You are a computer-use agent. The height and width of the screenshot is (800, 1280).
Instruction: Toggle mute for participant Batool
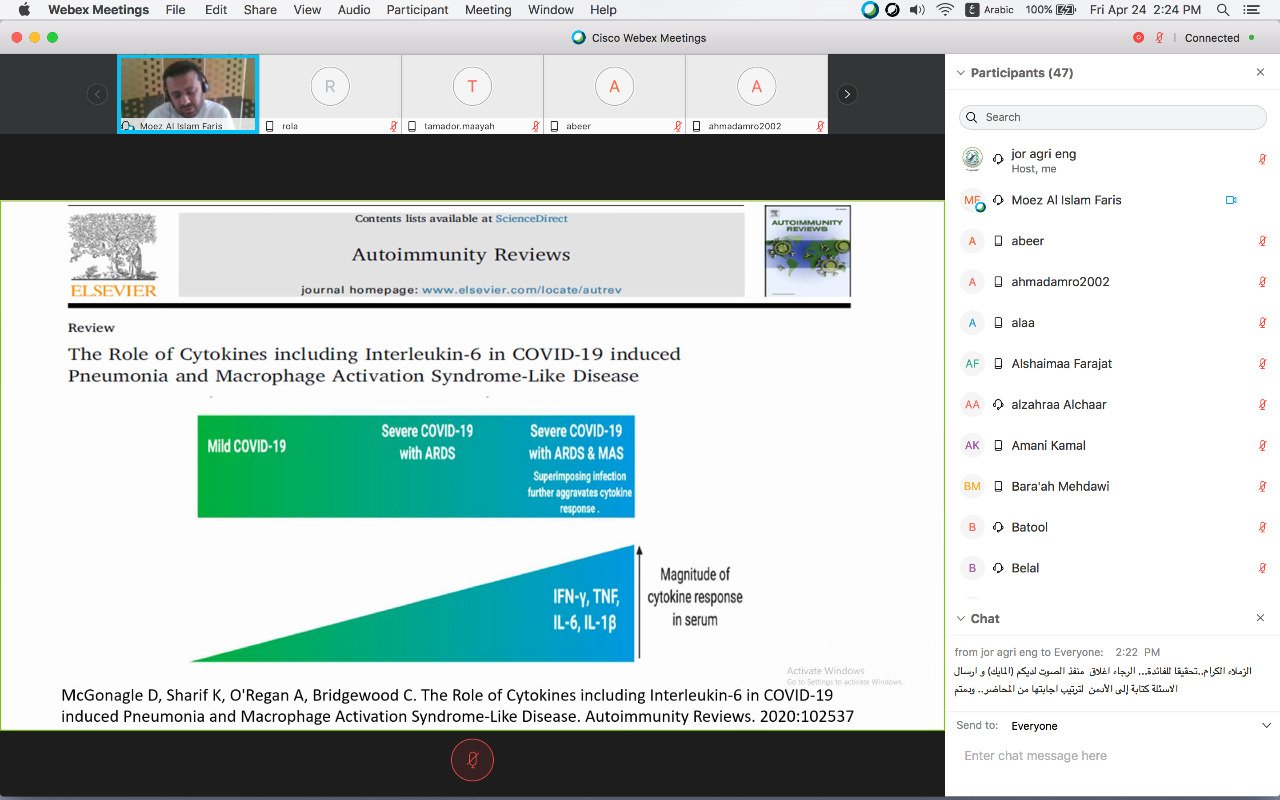click(1262, 527)
